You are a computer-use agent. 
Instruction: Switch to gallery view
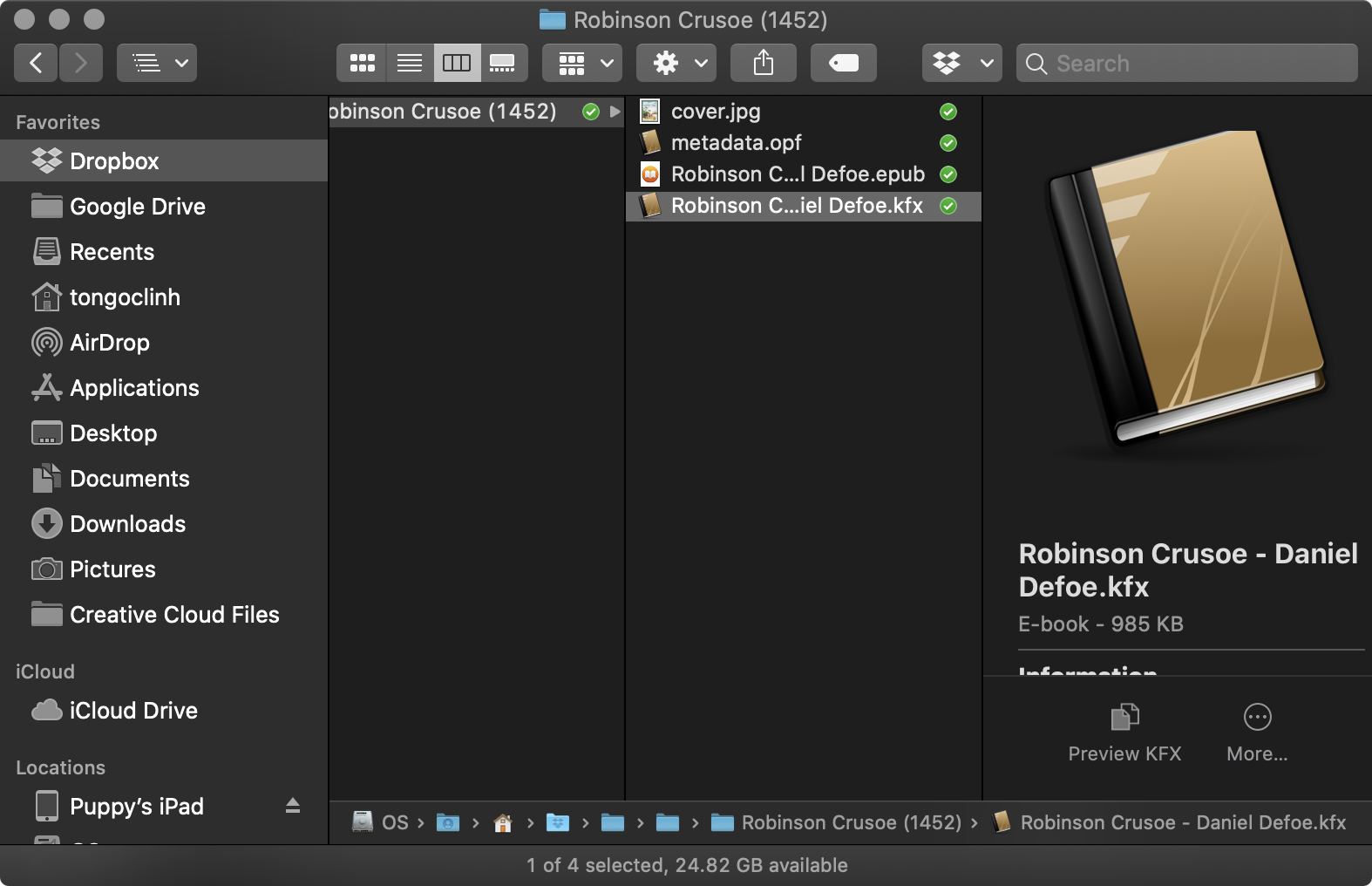[x=503, y=63]
